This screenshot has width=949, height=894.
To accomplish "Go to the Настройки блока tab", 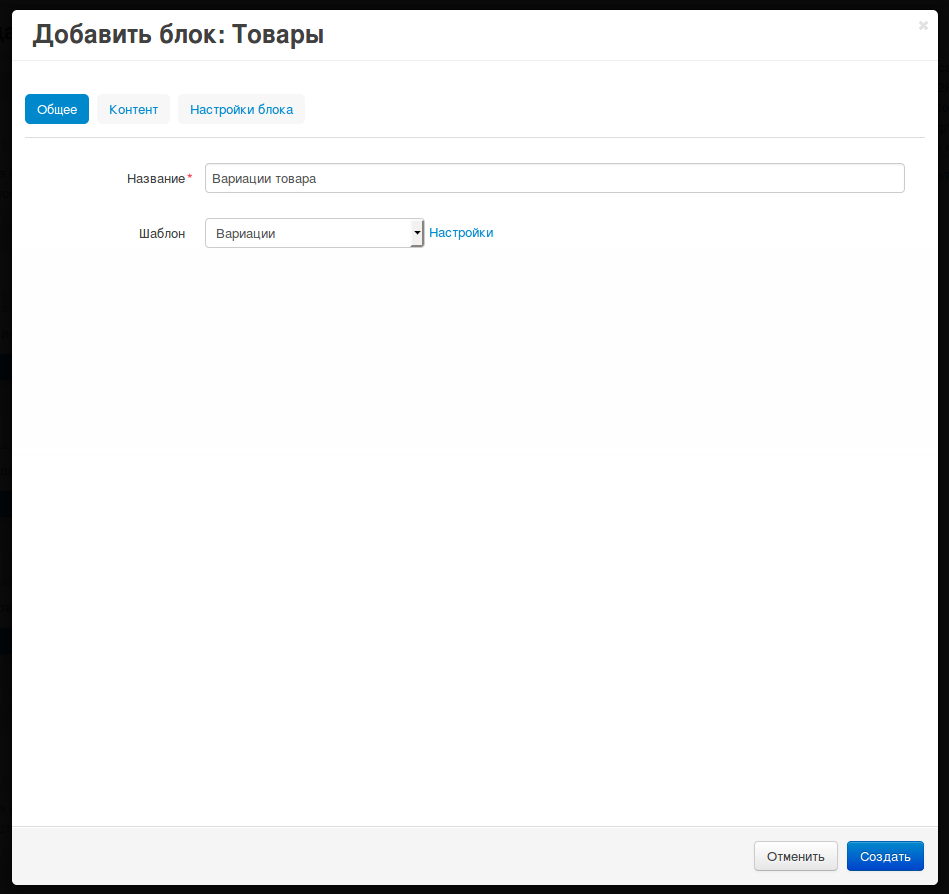I will pyautogui.click(x=241, y=109).
